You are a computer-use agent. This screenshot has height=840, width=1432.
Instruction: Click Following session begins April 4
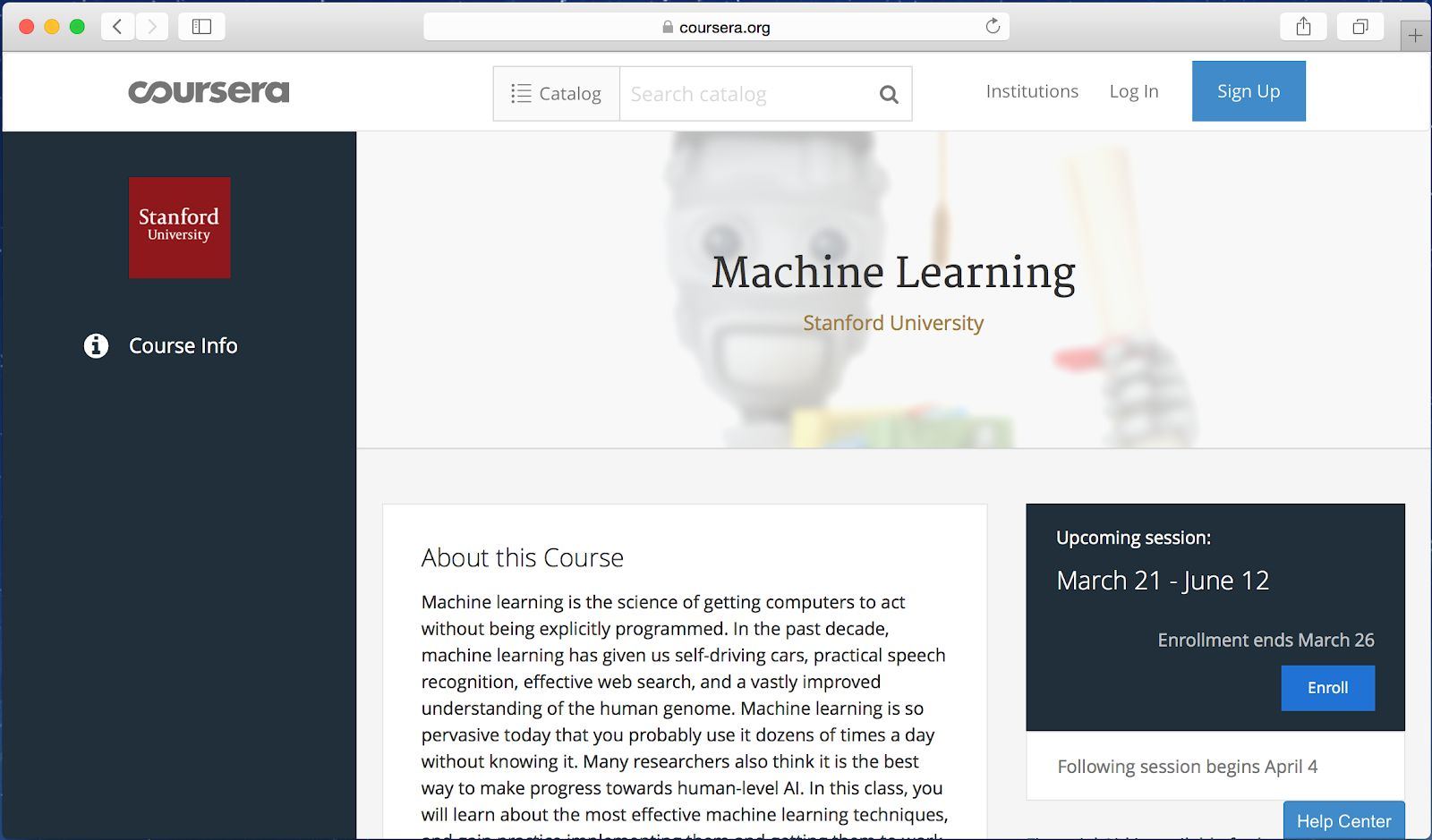(1188, 767)
